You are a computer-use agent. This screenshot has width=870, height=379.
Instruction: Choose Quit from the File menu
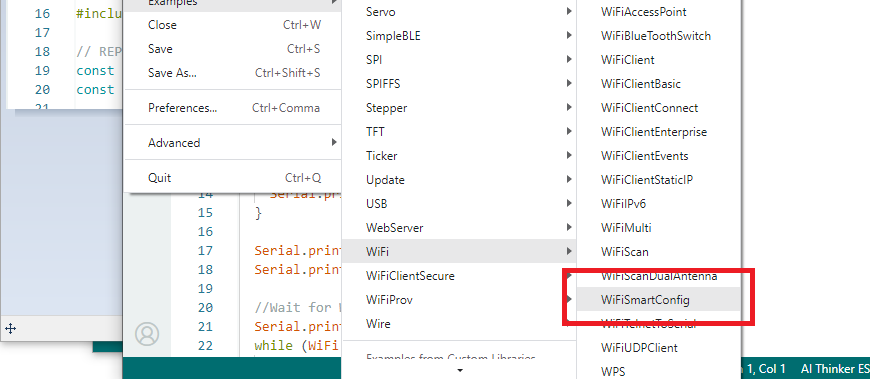click(x=232, y=178)
